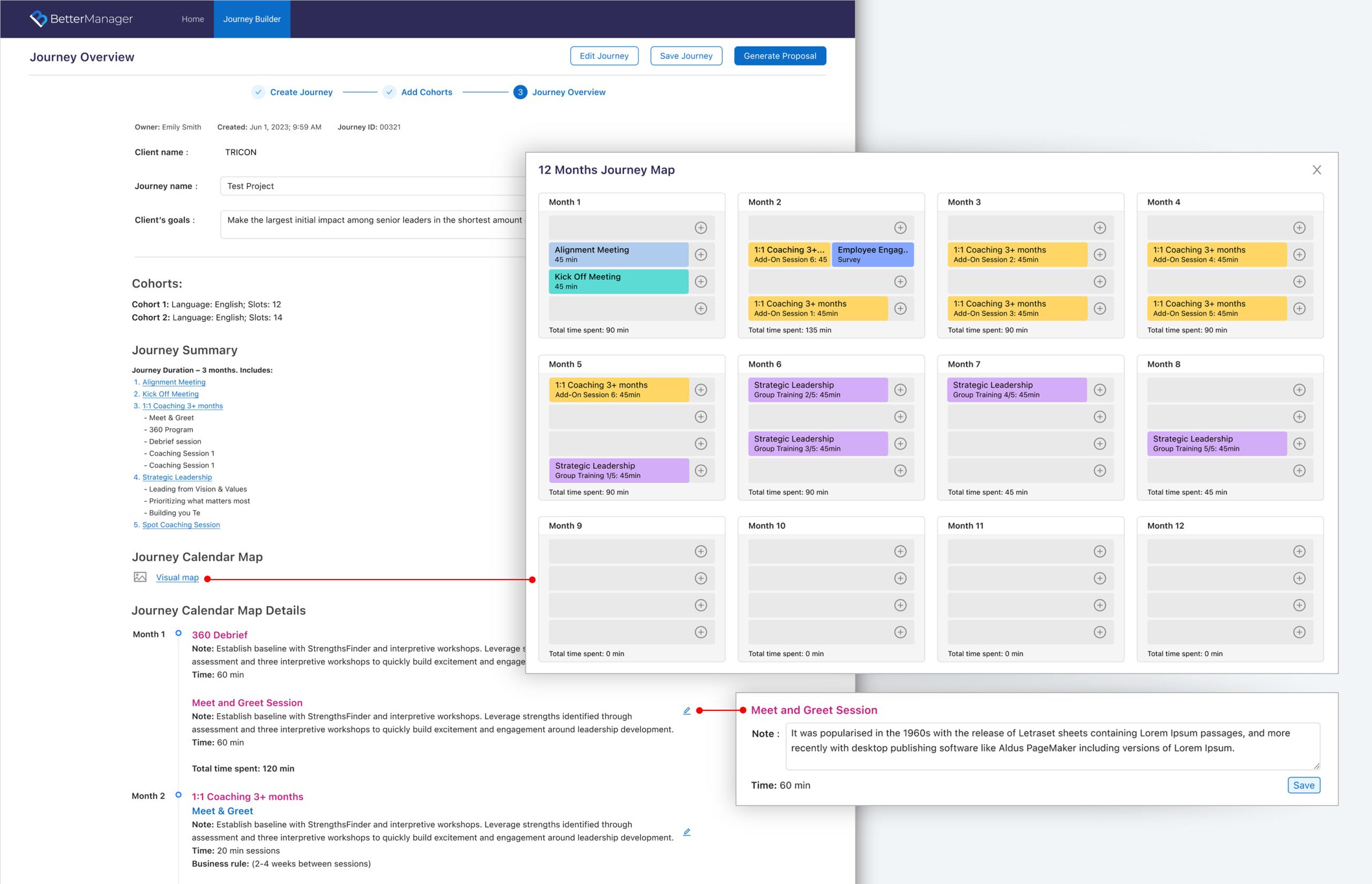
Task: Click Save in Meet and Greet note editor
Action: 1303,785
